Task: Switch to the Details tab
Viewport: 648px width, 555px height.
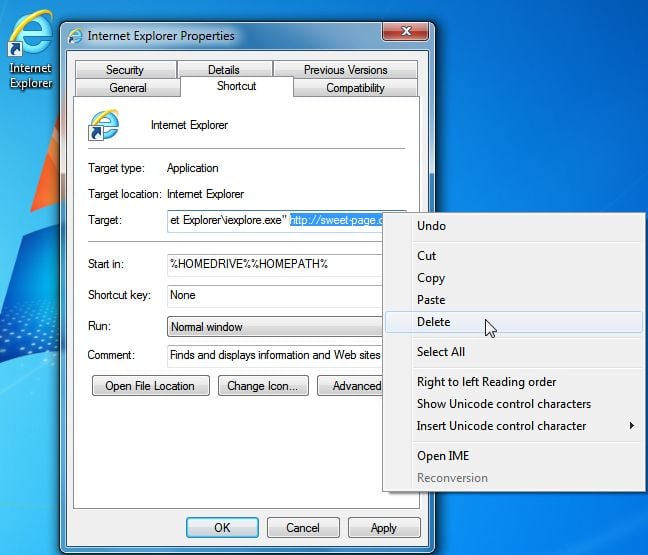Action: click(224, 69)
